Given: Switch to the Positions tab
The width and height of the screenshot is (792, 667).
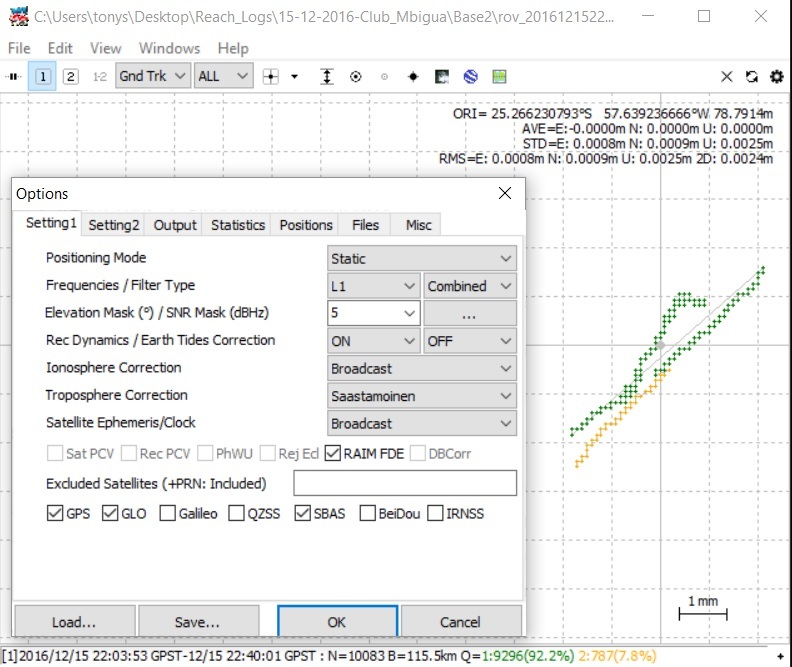Looking at the screenshot, I should click(x=306, y=225).
